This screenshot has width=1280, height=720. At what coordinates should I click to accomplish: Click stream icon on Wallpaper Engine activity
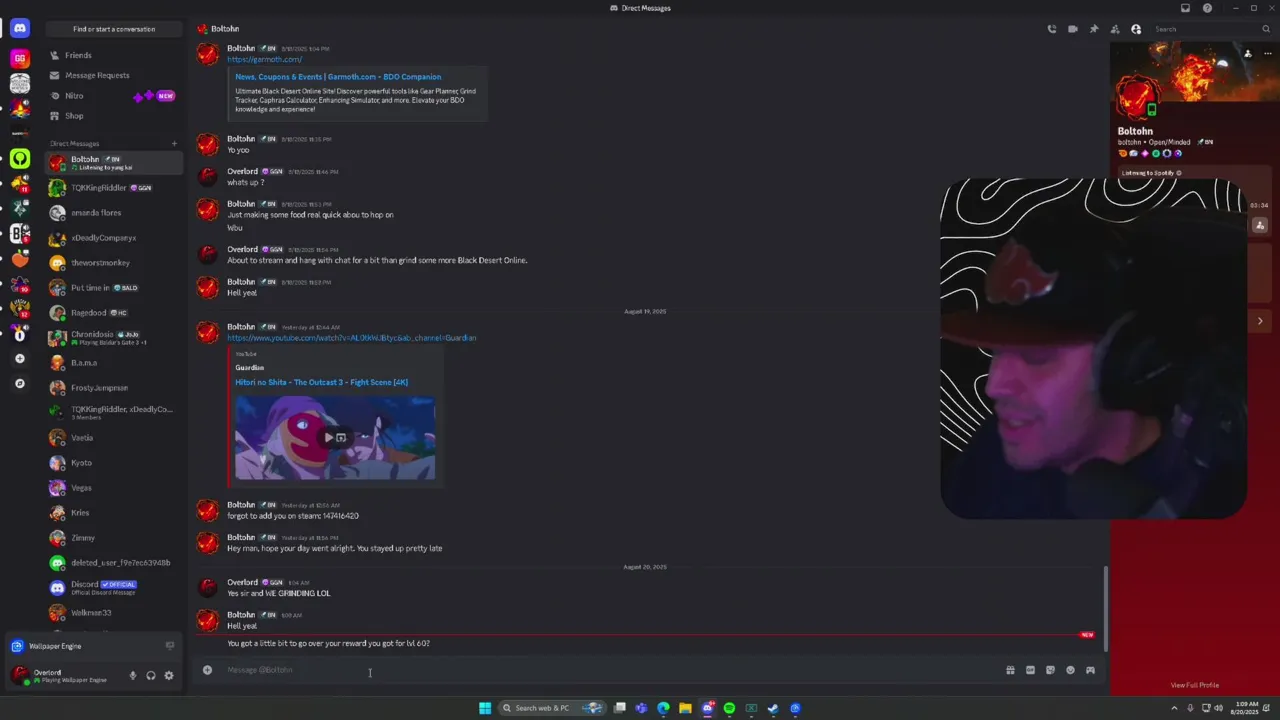click(x=170, y=646)
